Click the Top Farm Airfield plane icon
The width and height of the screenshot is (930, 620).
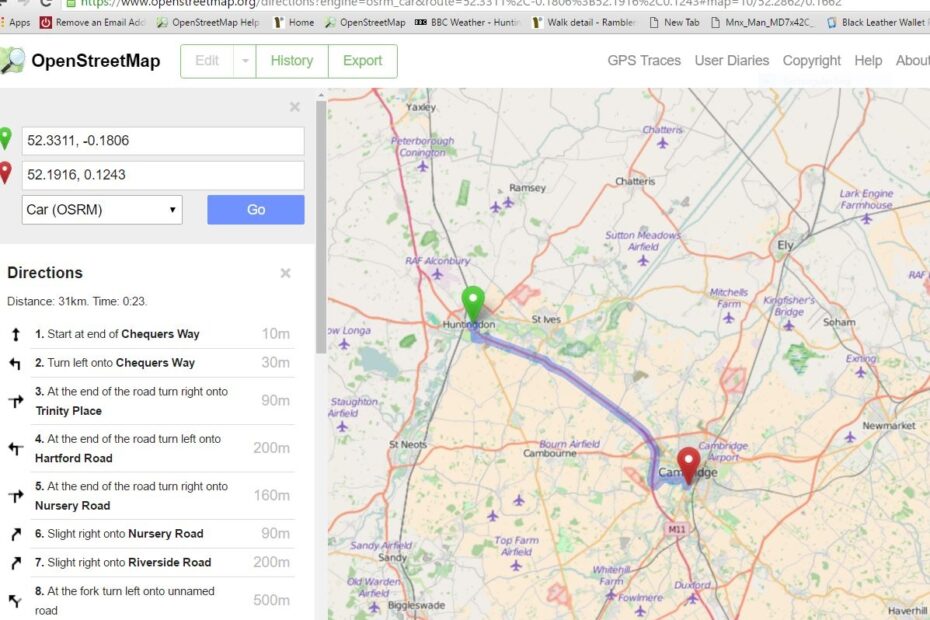516,565
